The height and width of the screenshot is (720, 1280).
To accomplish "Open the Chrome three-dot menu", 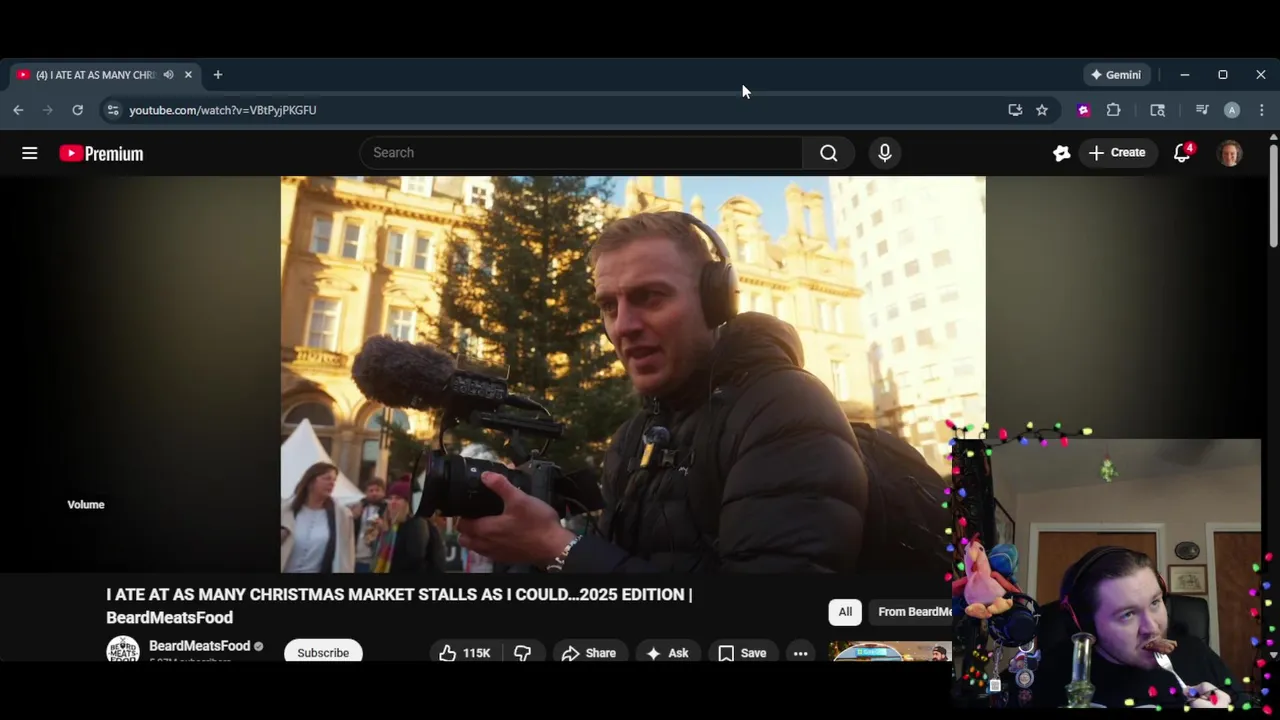I will 1261,110.
